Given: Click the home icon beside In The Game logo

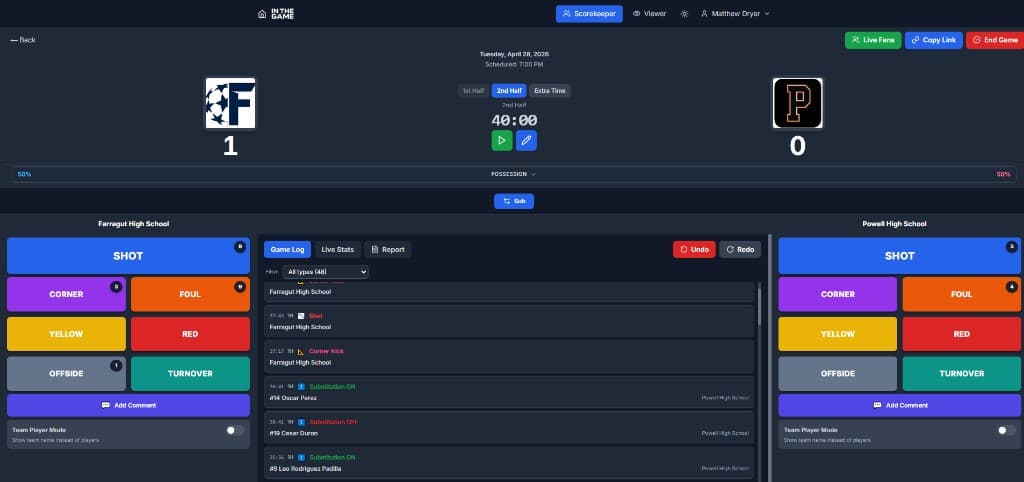Looking at the screenshot, I should (262, 14).
